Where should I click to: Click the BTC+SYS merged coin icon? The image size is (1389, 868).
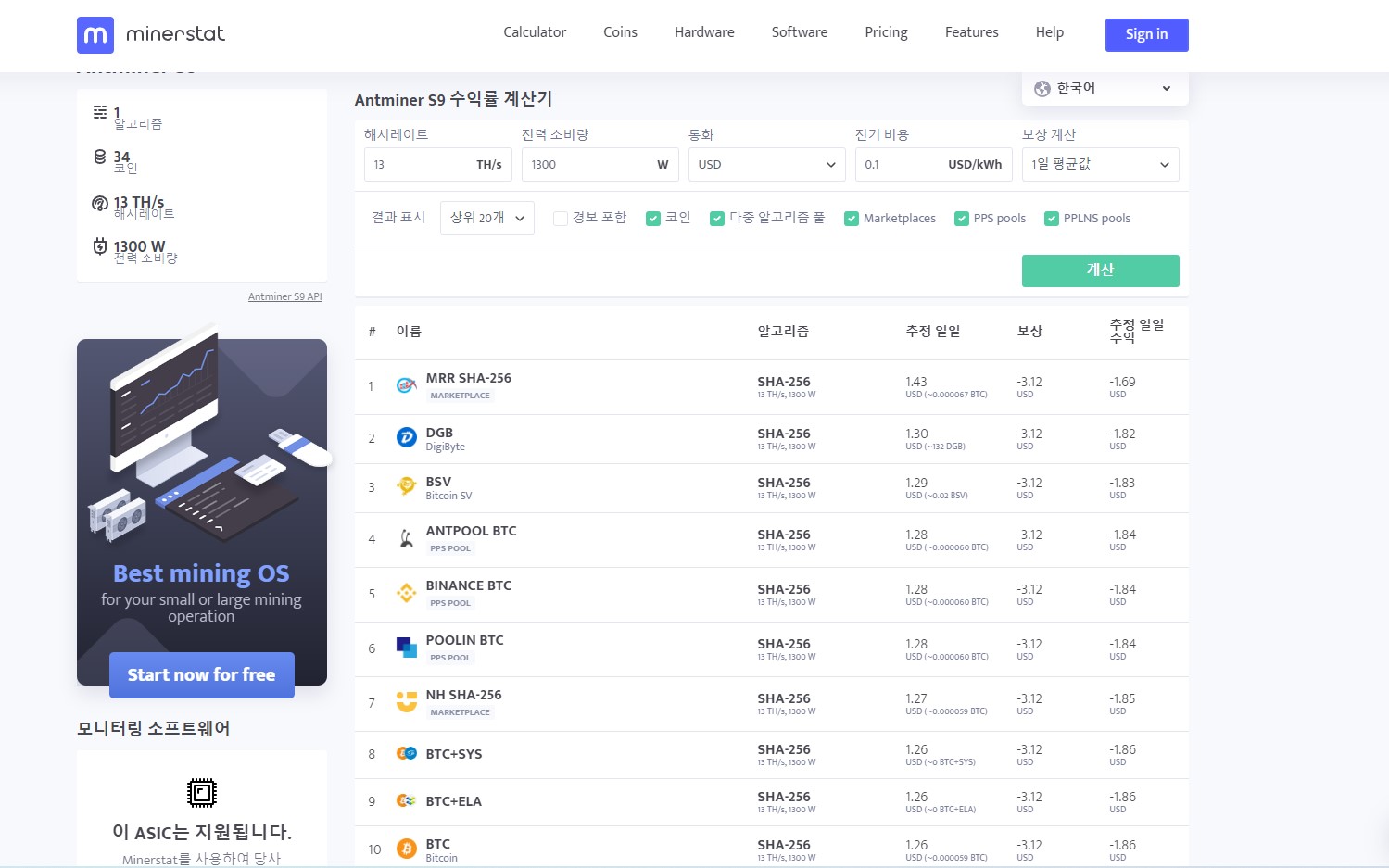coord(406,753)
